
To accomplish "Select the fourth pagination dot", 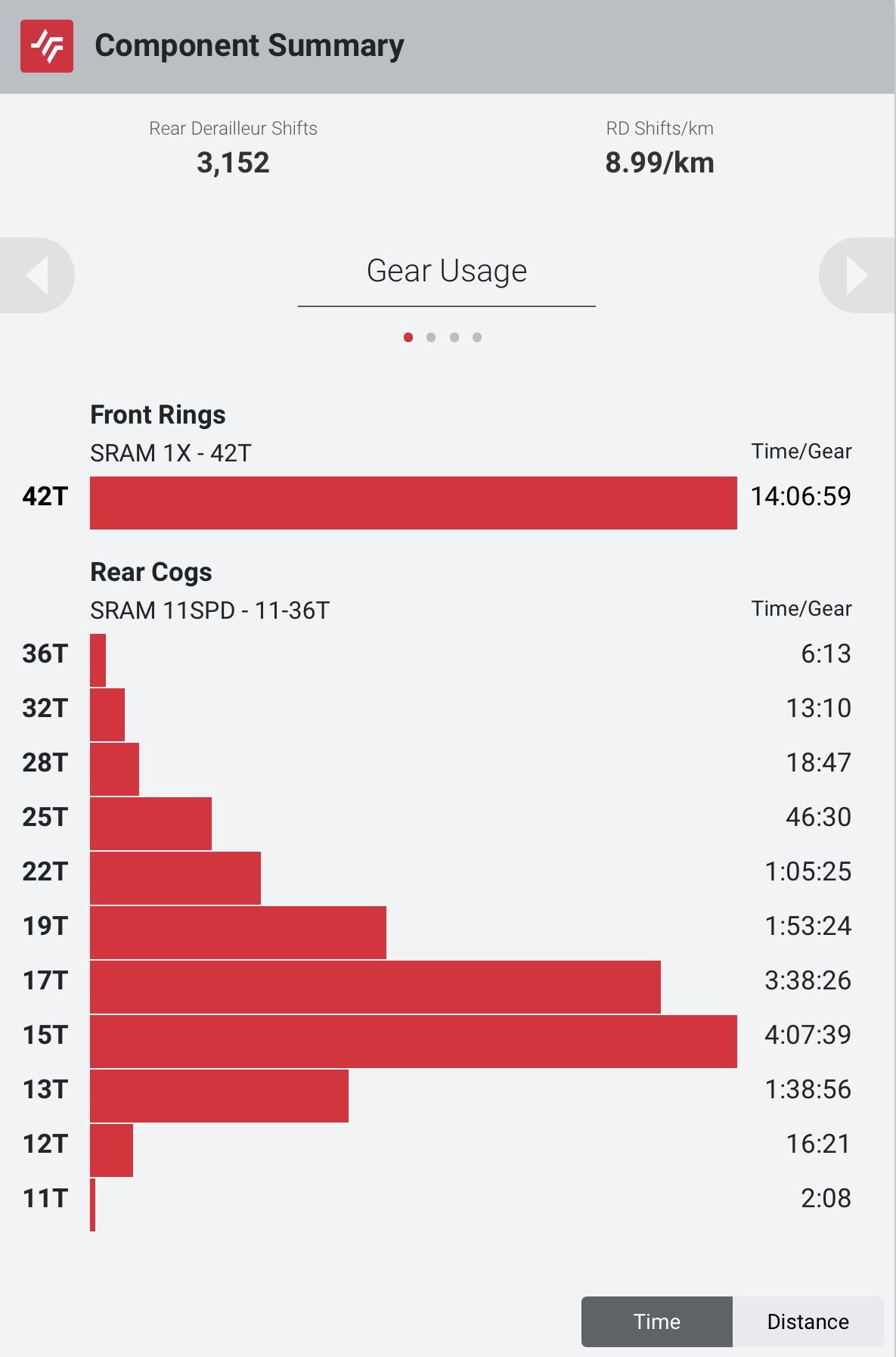I will 477,337.
